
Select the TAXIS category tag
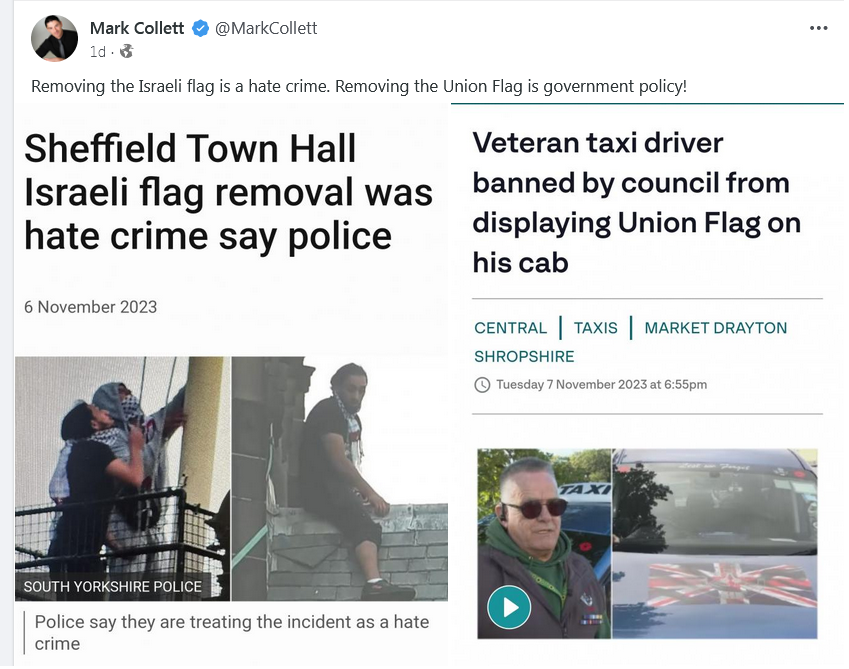596,328
